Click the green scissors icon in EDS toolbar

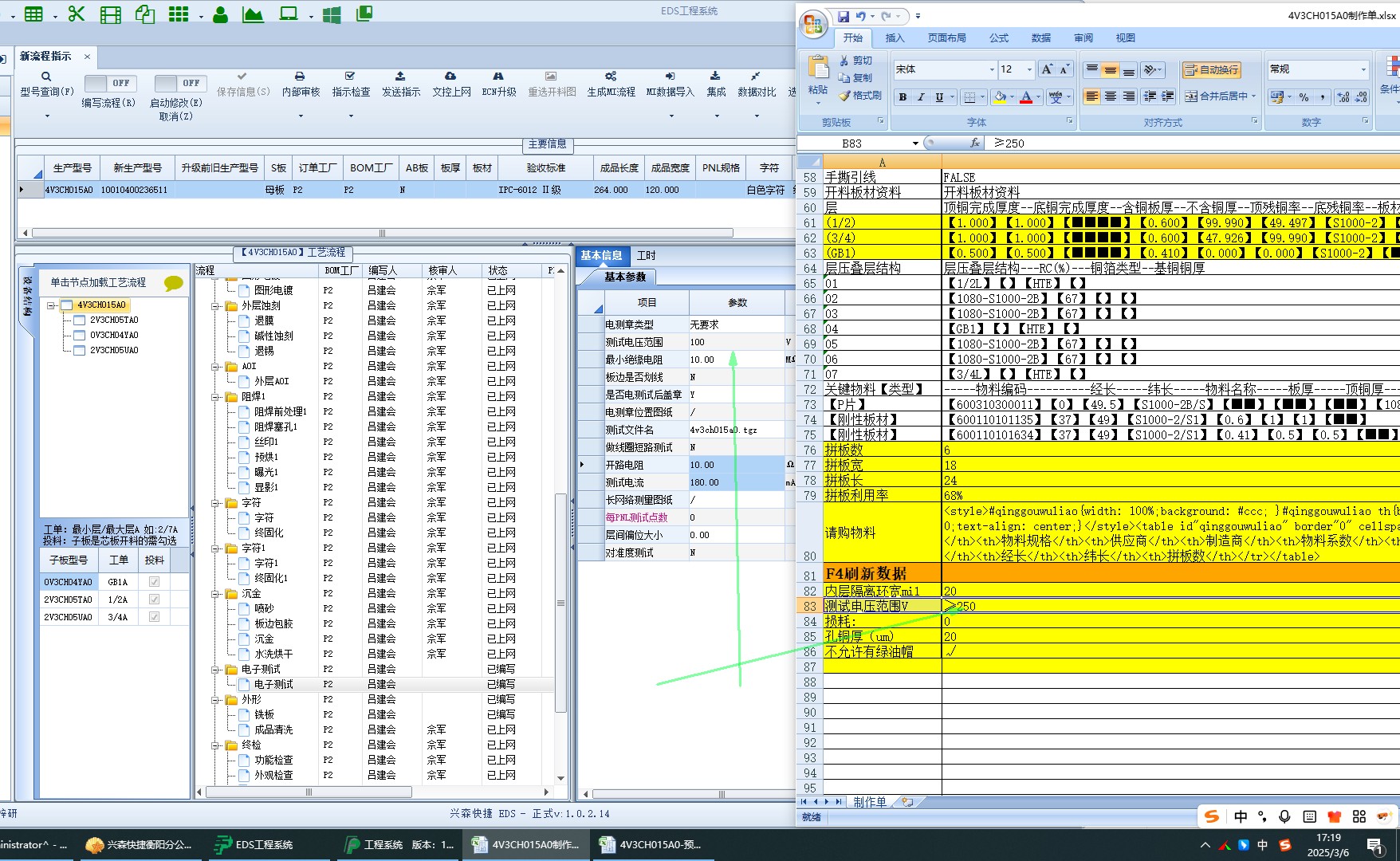coord(77,14)
